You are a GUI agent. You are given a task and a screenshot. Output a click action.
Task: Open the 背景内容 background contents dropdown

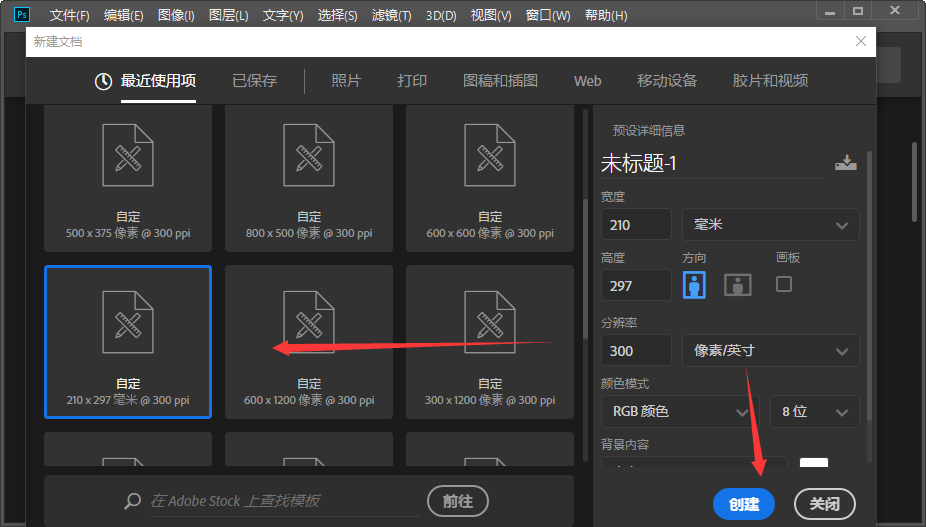tap(694, 462)
